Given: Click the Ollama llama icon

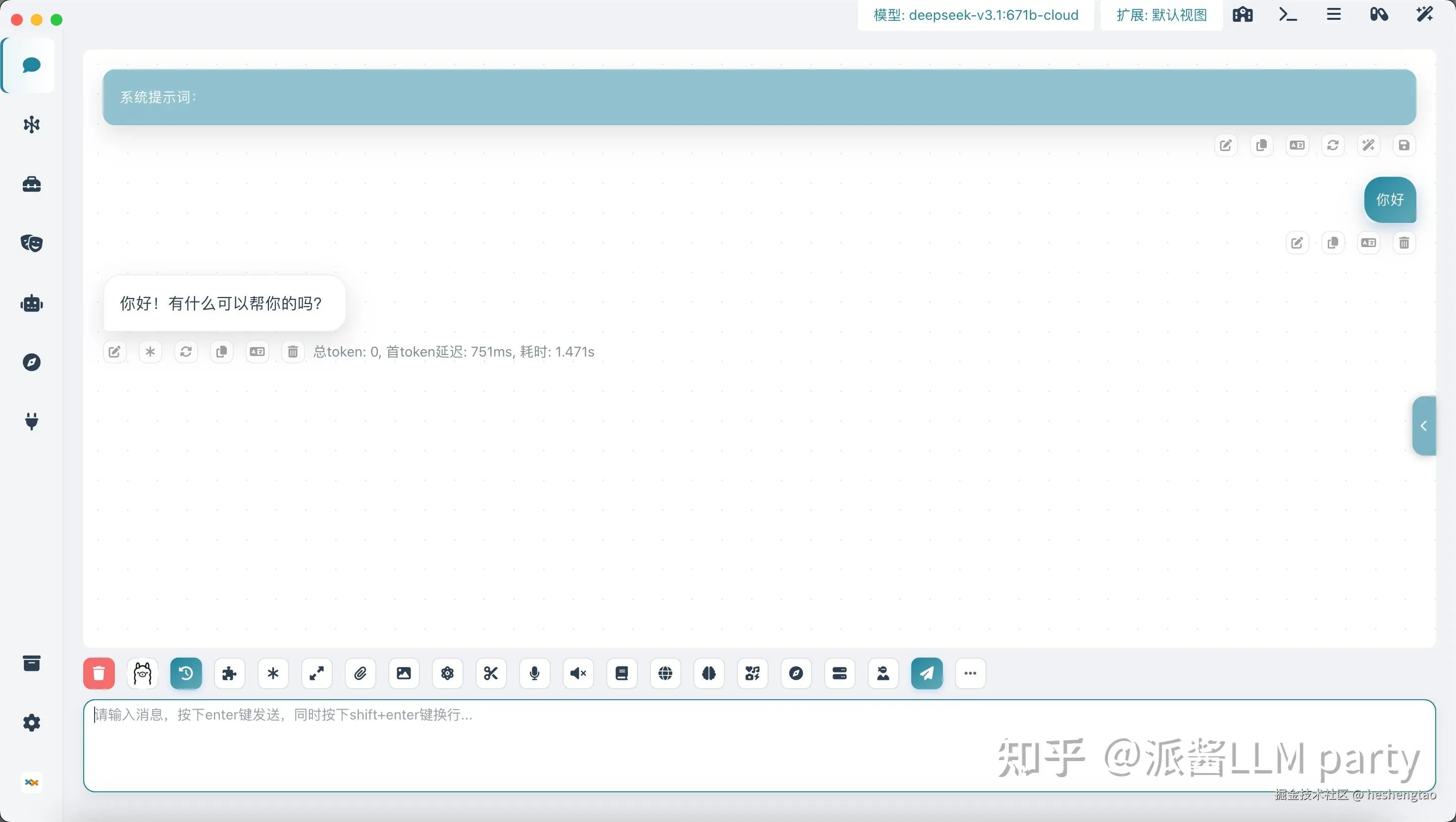Looking at the screenshot, I should tap(143, 673).
